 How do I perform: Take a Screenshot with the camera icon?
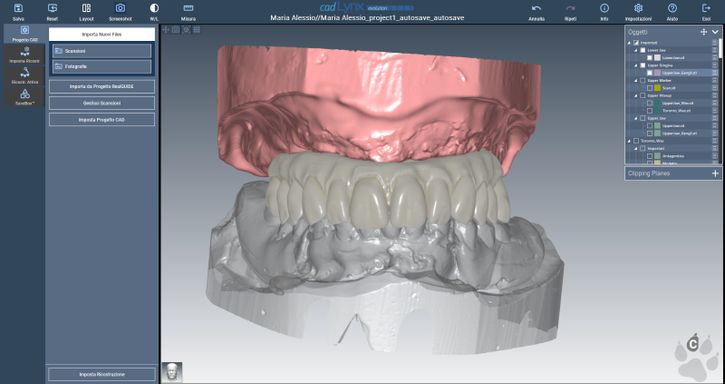tap(120, 8)
